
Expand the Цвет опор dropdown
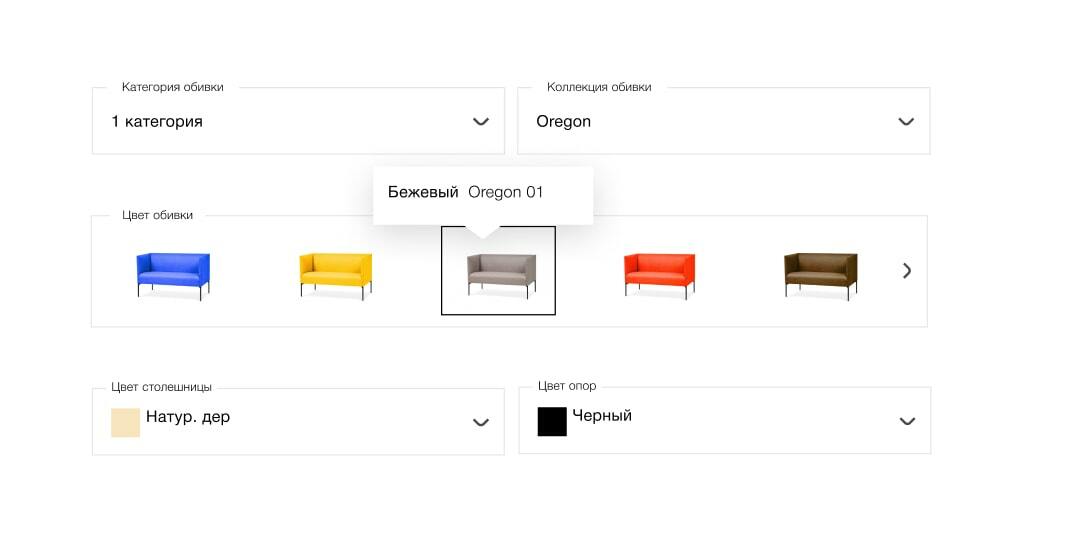click(724, 421)
